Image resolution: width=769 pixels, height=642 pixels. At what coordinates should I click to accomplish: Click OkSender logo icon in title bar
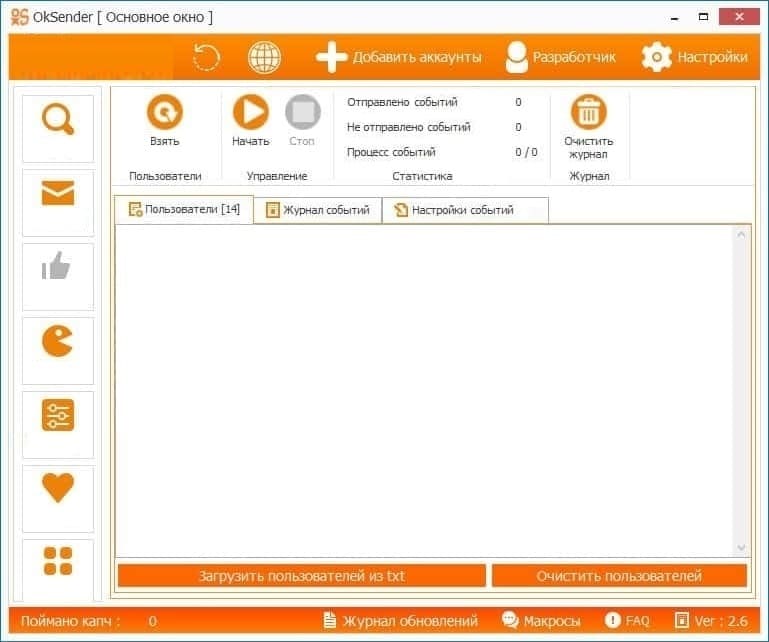(x=20, y=17)
